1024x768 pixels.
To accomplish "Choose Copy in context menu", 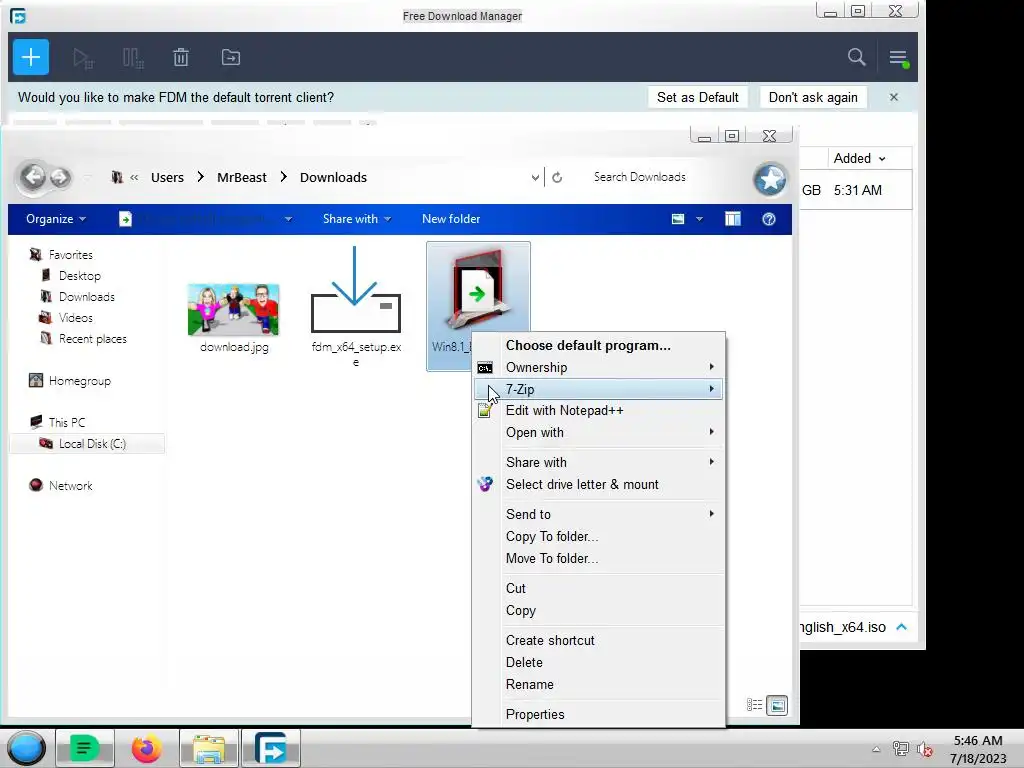I will pos(598,611).
